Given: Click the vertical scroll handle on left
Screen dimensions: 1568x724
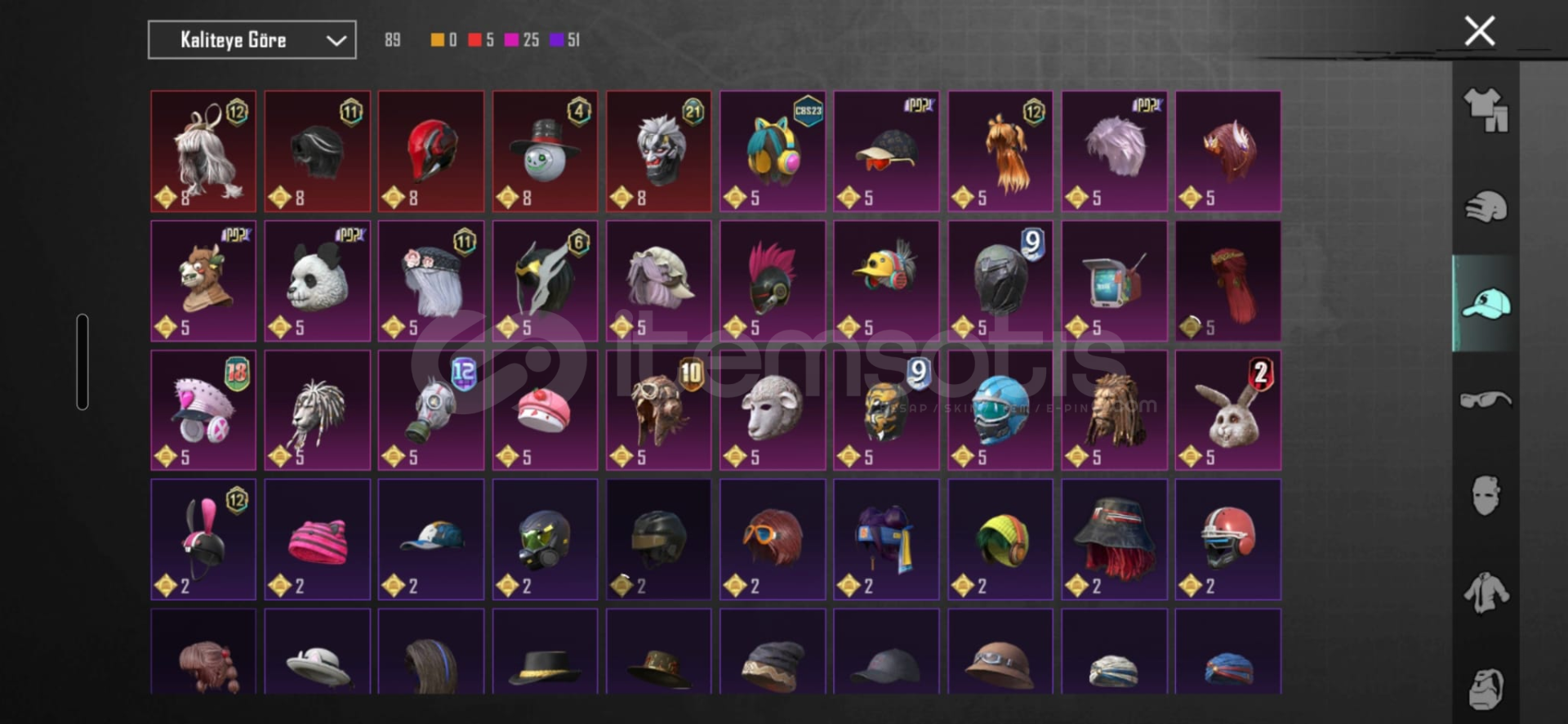Looking at the screenshot, I should [82, 362].
